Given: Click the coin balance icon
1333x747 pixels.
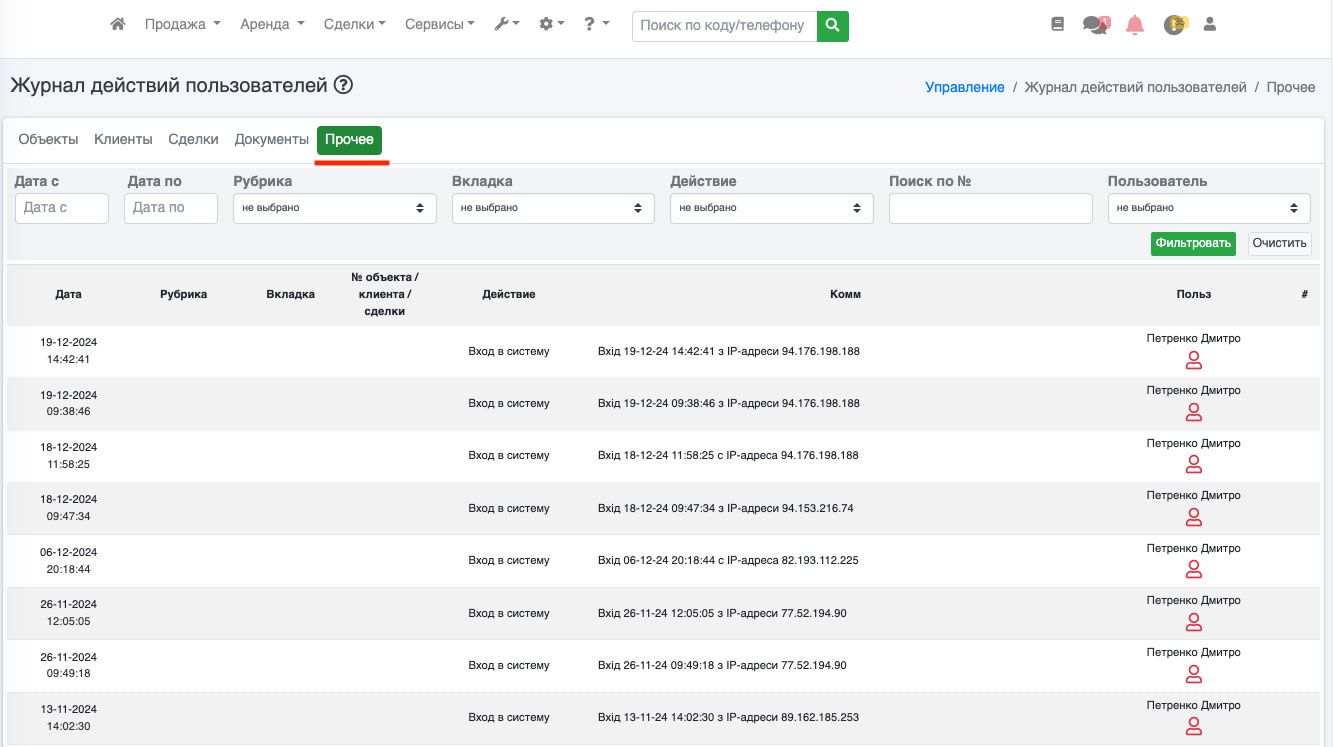Looking at the screenshot, I should tap(1174, 25).
